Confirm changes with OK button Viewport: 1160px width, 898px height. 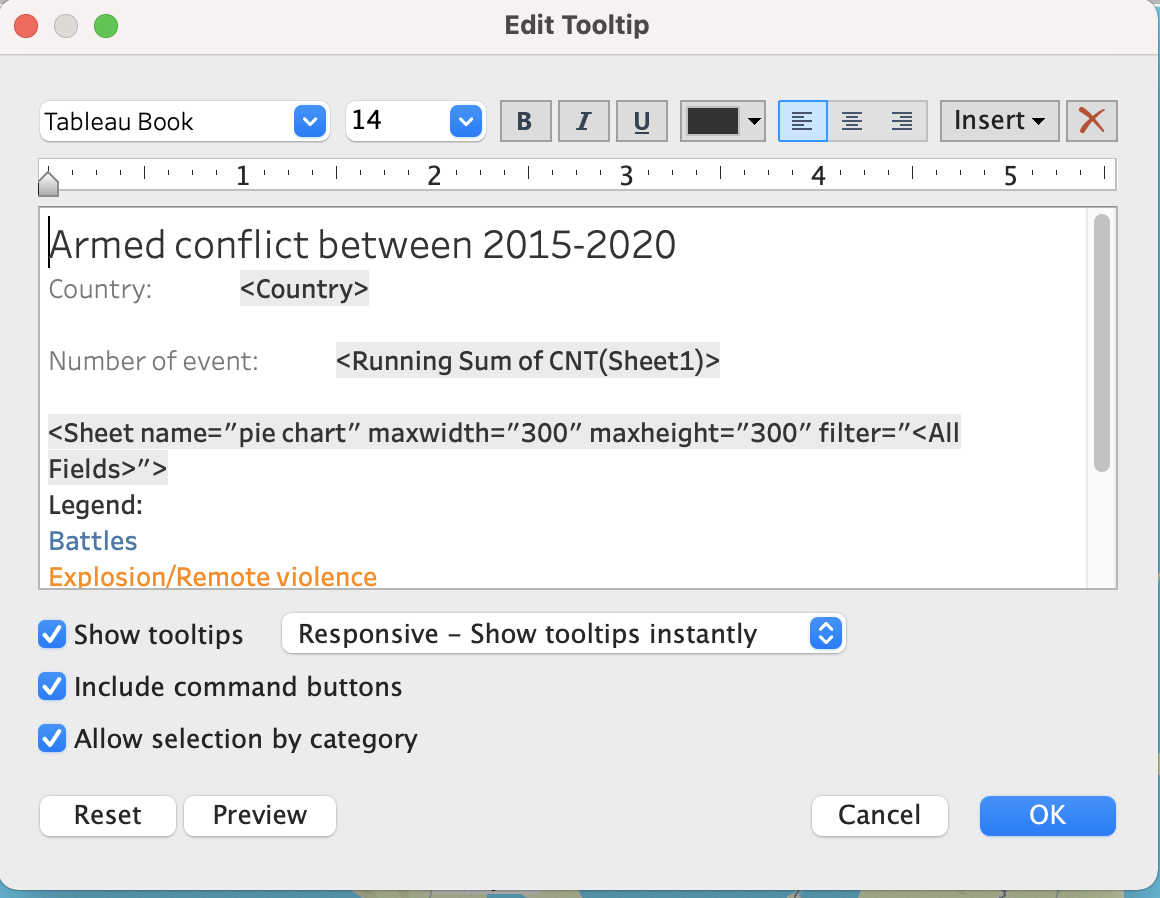[1047, 815]
